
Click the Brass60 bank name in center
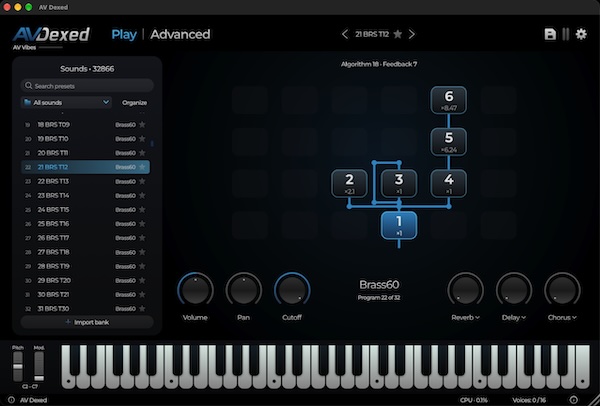coord(379,285)
